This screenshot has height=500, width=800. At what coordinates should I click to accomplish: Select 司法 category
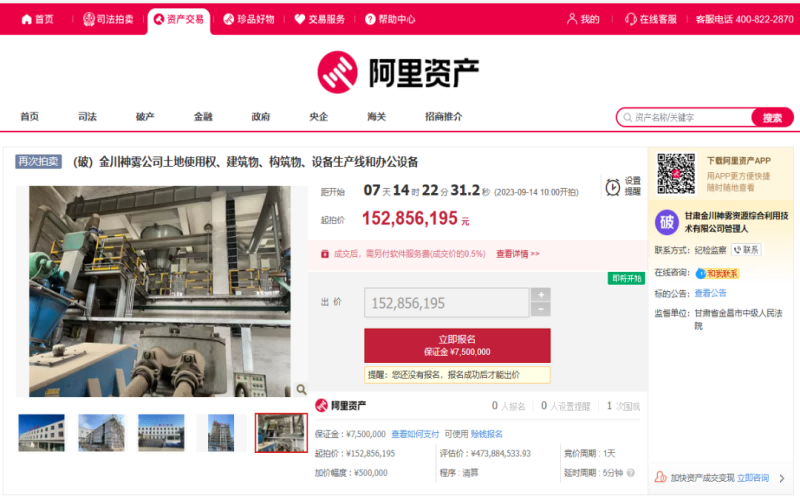[x=87, y=116]
